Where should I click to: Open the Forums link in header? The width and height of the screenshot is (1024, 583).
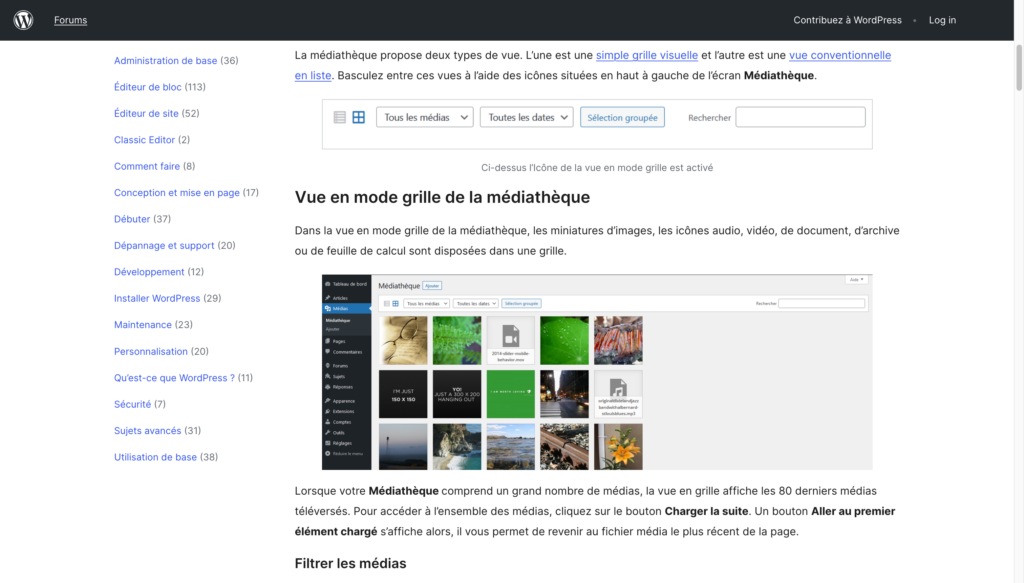71,20
